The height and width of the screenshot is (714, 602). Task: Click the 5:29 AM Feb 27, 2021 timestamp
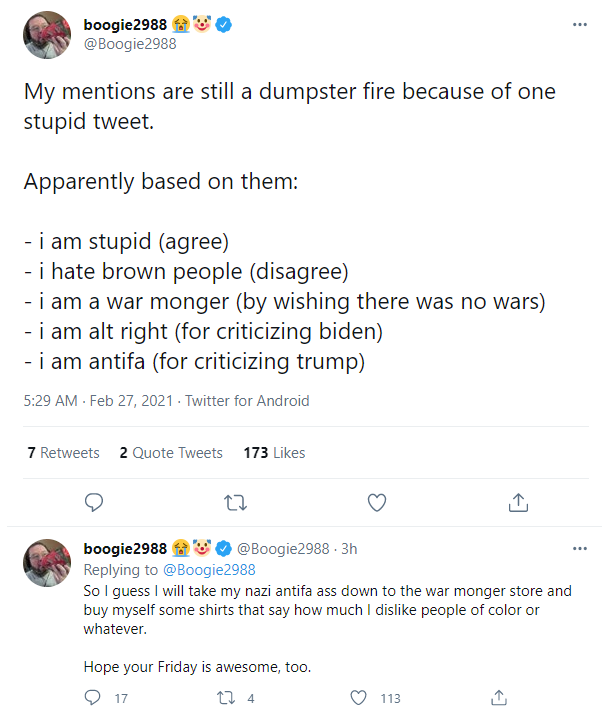pyautogui.click(x=98, y=401)
